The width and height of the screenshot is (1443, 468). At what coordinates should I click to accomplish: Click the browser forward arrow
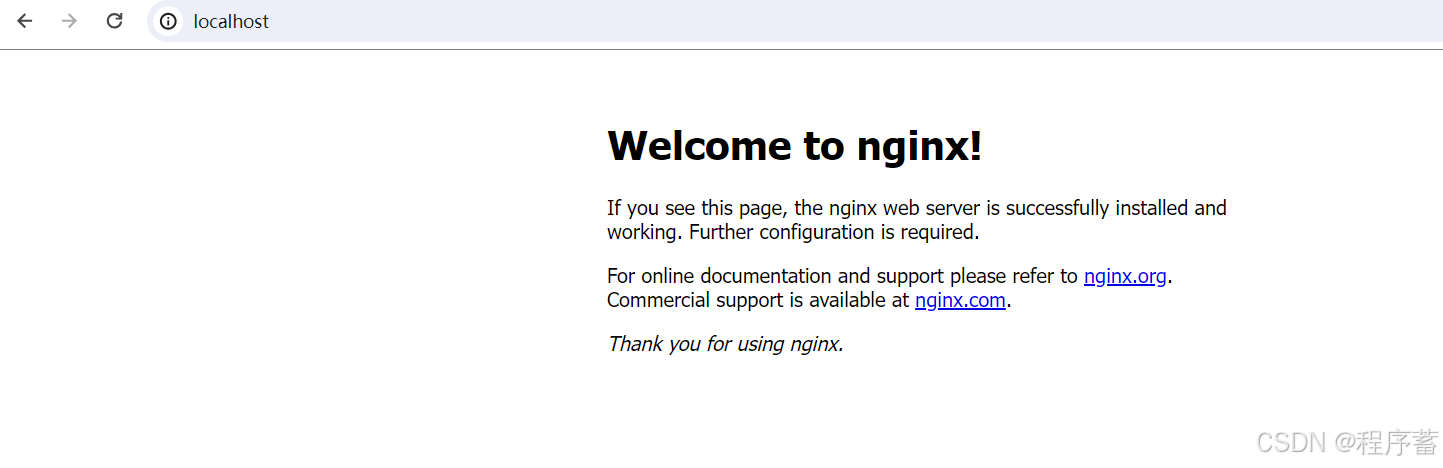click(69, 21)
